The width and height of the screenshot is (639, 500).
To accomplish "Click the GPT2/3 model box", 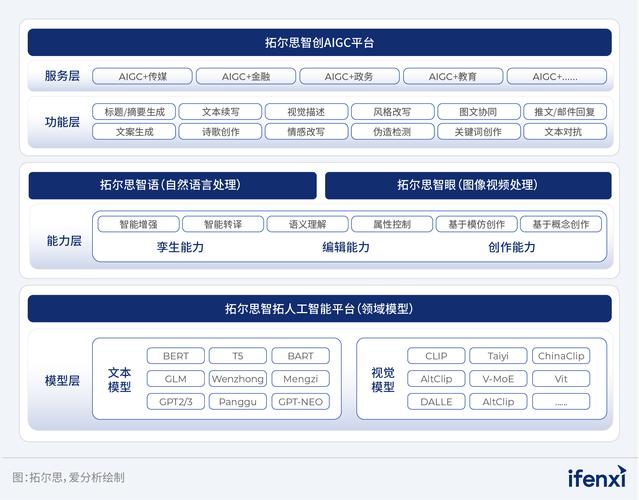I will (x=176, y=401).
